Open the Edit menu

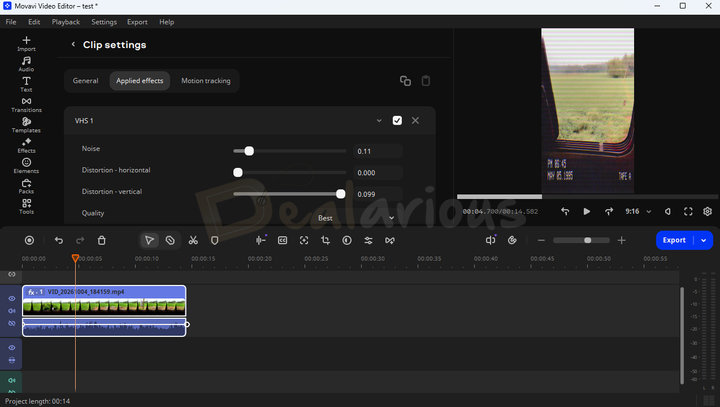(x=34, y=22)
